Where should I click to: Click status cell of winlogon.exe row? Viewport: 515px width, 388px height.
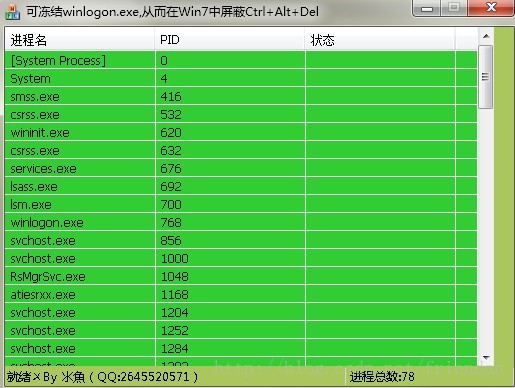tap(380, 222)
